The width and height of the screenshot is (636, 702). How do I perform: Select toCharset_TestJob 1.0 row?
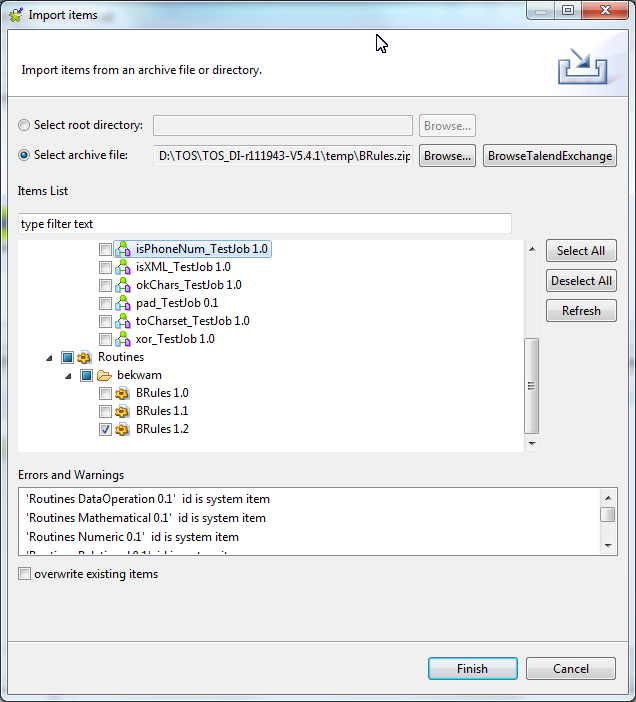point(192,321)
